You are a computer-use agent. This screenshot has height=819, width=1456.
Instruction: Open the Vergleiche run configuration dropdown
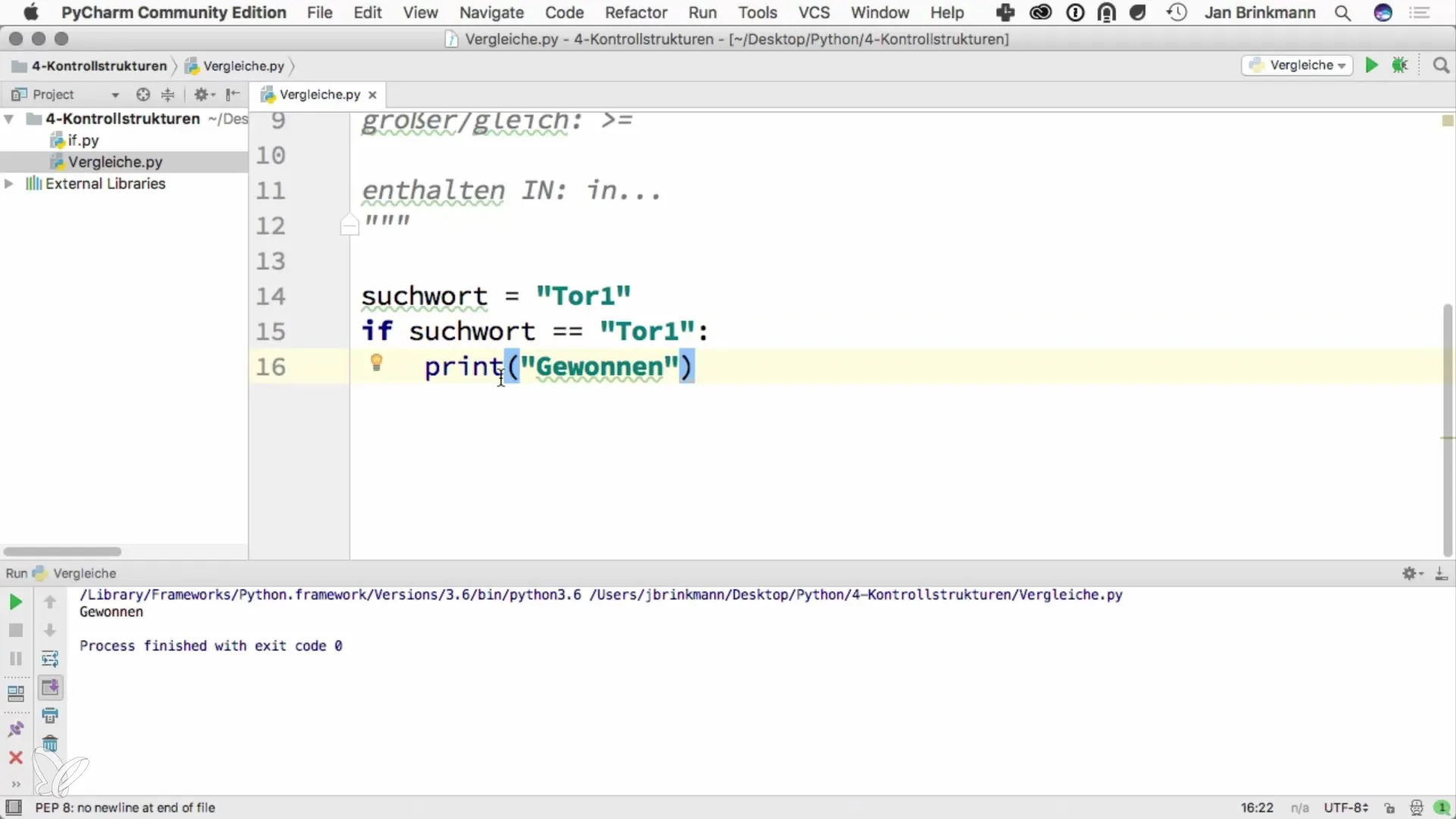(x=1297, y=65)
